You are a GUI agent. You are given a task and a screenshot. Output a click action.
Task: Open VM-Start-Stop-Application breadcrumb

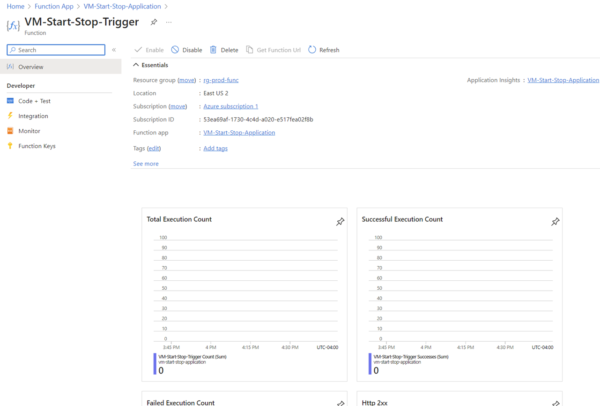(122, 7)
